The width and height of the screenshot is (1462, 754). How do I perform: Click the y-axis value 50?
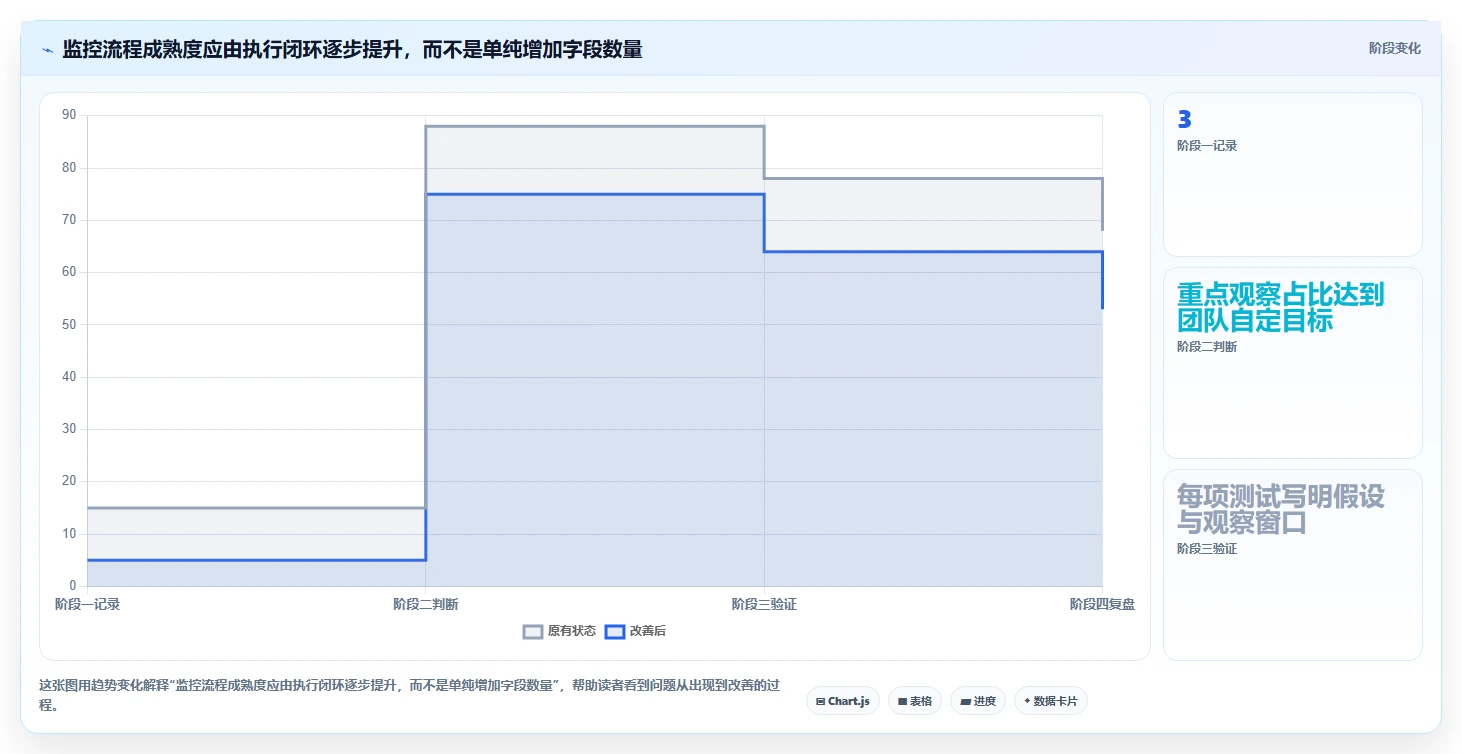[x=69, y=324]
